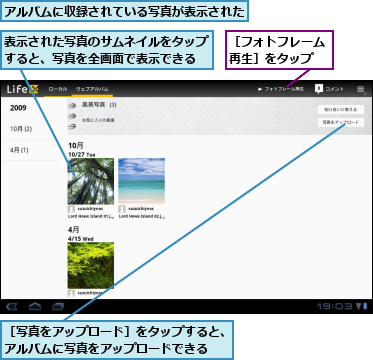This screenshot has height=360, width=373.
Task: Tap the 知り合いに教える button
Action: [341, 109]
